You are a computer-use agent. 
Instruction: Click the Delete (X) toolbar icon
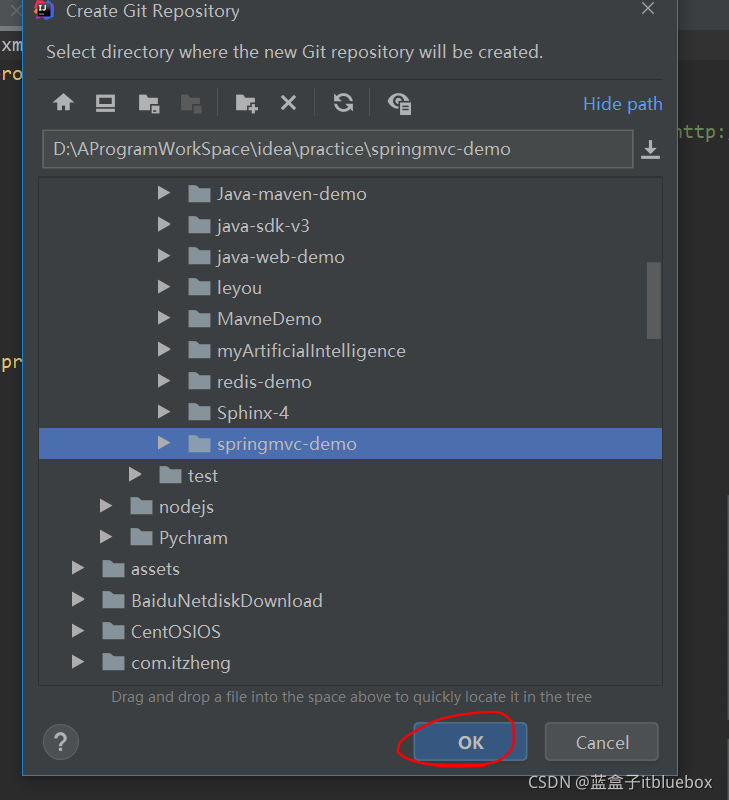(288, 103)
